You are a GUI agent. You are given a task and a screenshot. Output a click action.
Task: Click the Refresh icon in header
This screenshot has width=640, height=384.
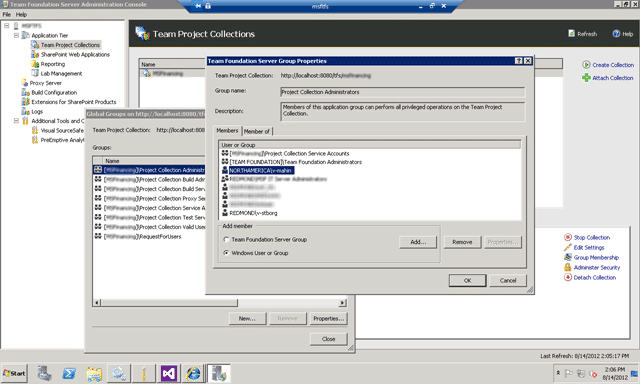click(x=571, y=33)
